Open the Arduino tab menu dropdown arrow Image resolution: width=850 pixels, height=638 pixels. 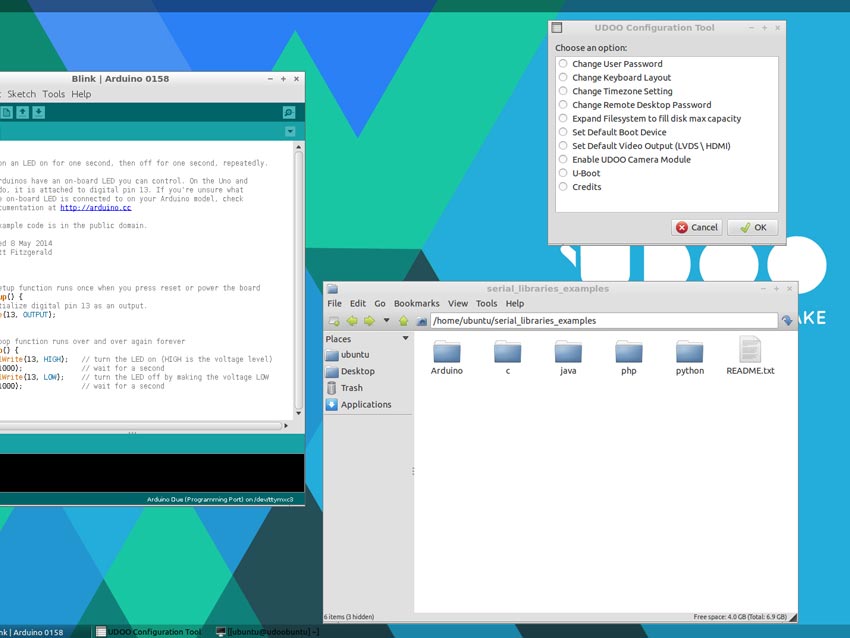(x=290, y=131)
